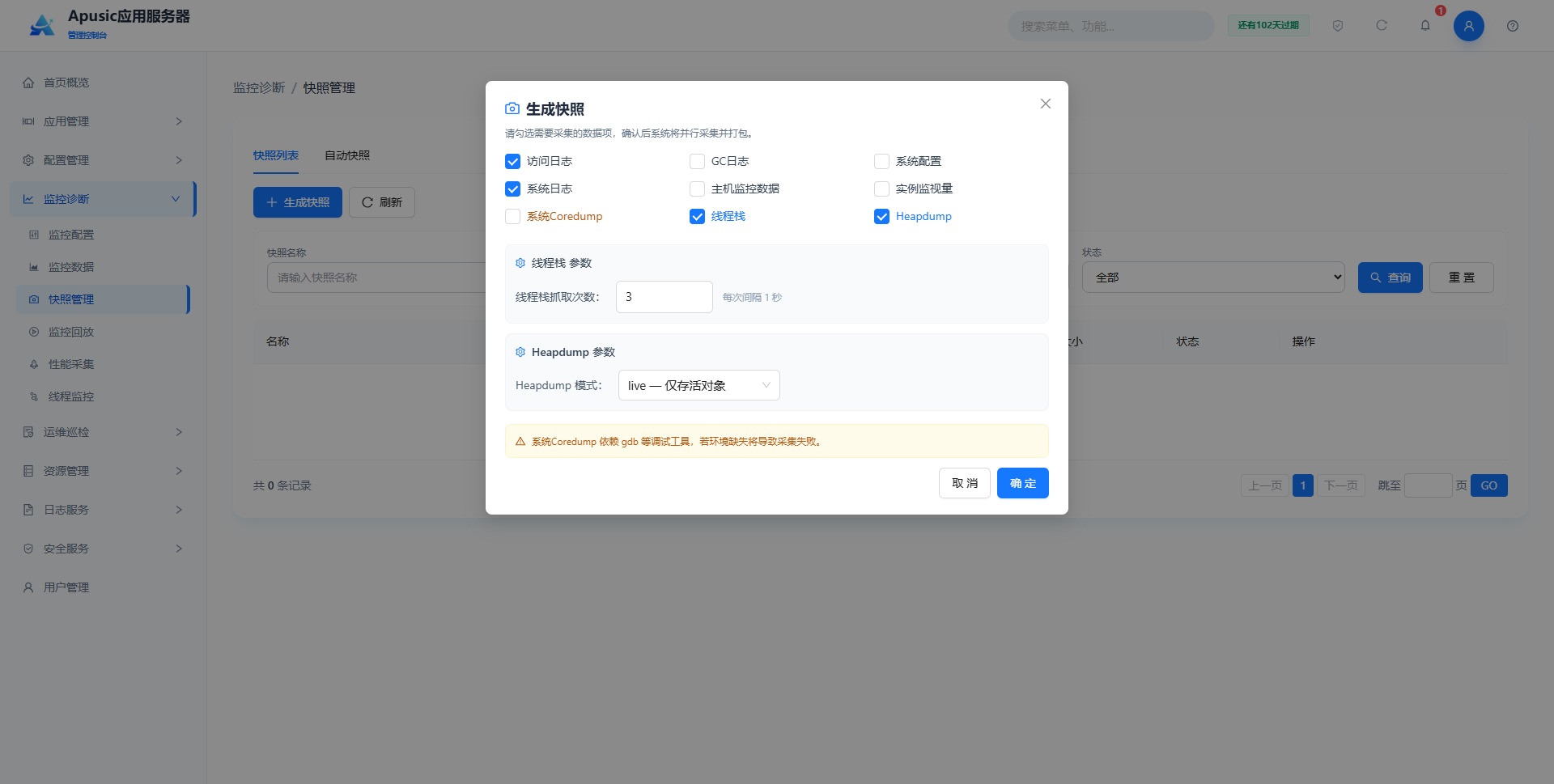This screenshot has height=784, width=1554.
Task: Click the Heapdump 参数 gear icon
Action: [520, 352]
